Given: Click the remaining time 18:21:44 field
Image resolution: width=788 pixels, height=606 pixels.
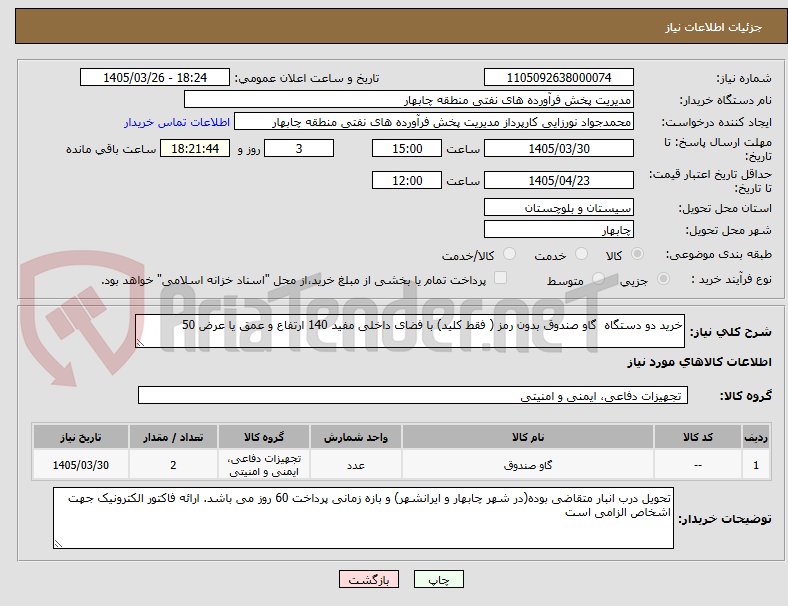Looking at the screenshot, I should tap(195, 148).
